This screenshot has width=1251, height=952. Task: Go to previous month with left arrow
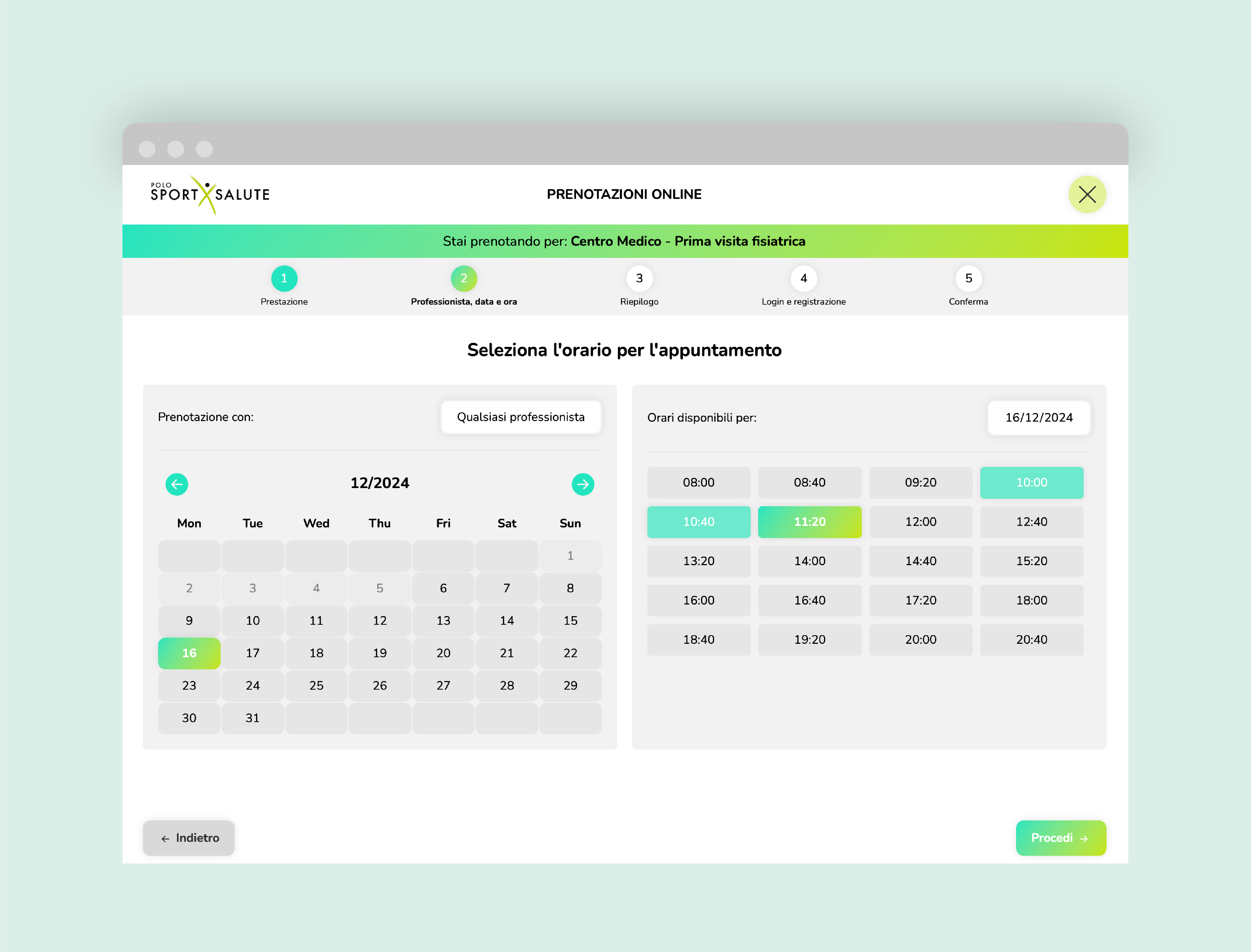pyautogui.click(x=177, y=484)
